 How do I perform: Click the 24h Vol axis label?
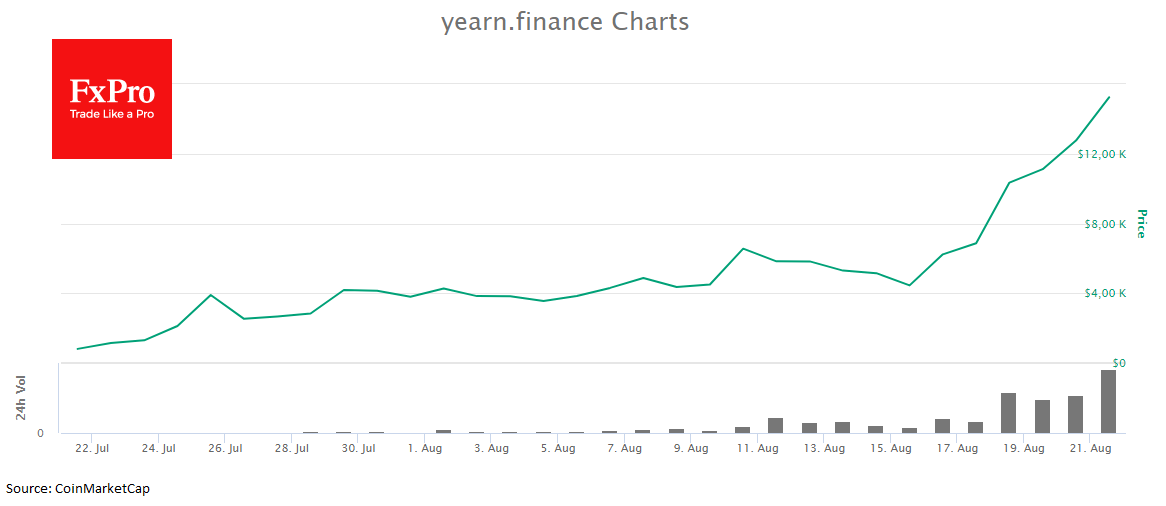point(20,399)
